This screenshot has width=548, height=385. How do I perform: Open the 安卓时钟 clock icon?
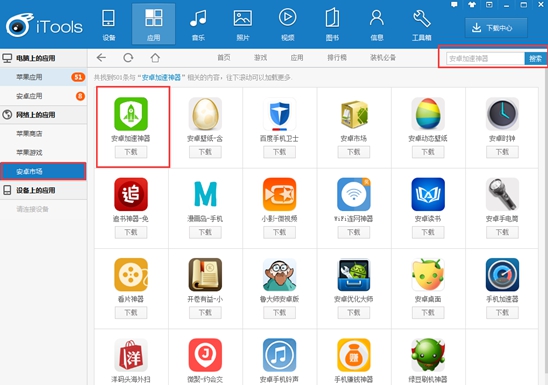[x=502, y=114]
